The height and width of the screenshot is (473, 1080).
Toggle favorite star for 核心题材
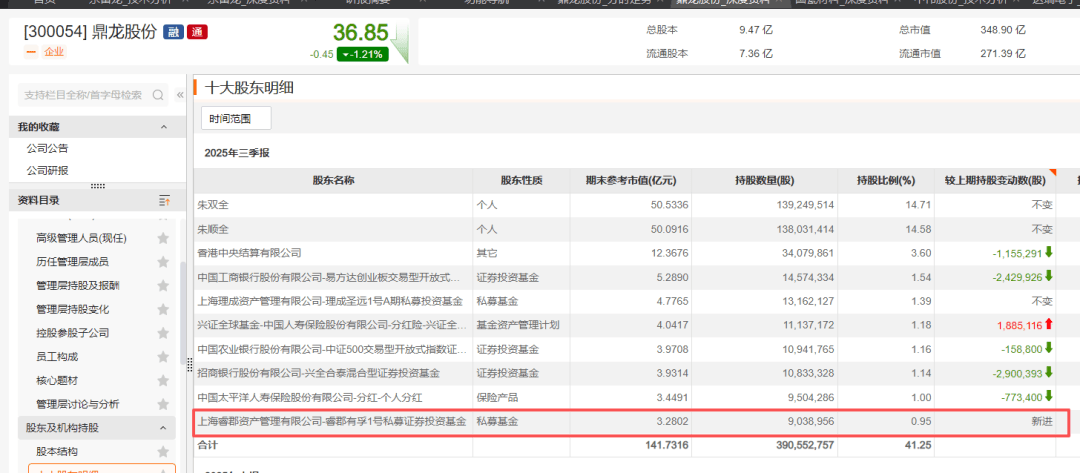pyautogui.click(x=162, y=381)
